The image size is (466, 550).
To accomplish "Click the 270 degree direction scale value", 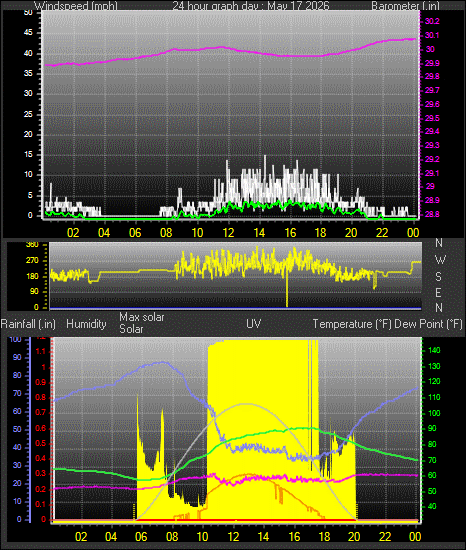I will tap(32, 261).
